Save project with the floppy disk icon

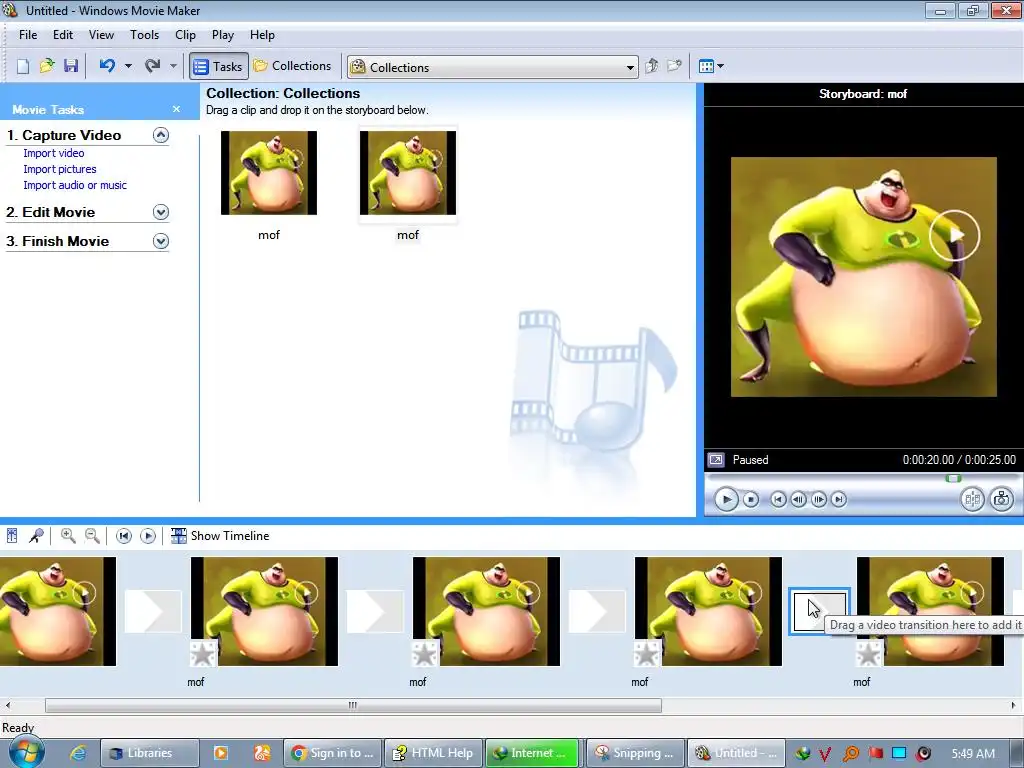(71, 66)
